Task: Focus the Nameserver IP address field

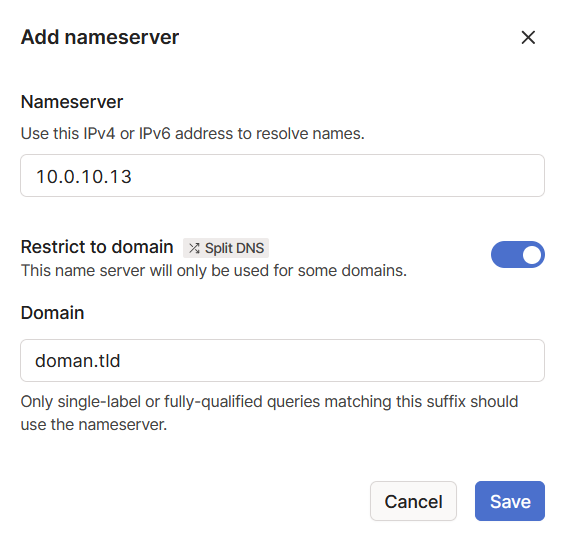Action: (282, 175)
